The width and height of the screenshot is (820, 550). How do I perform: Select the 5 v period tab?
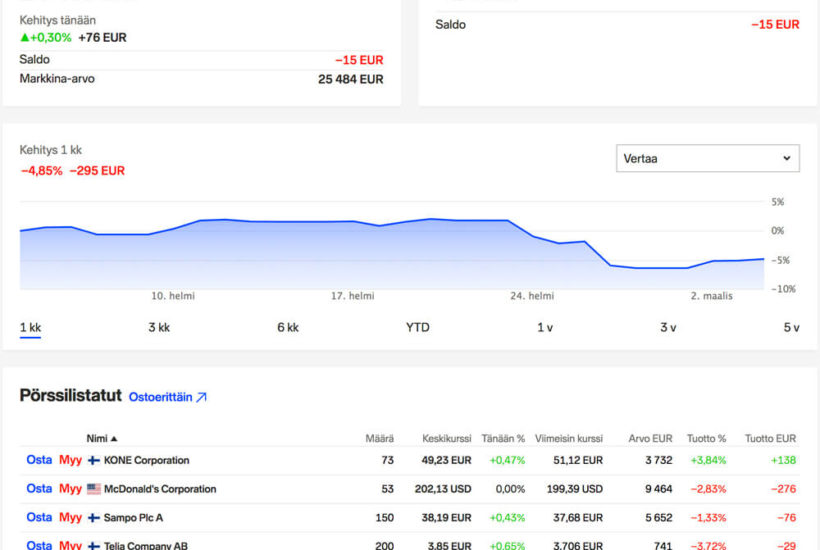click(x=791, y=328)
